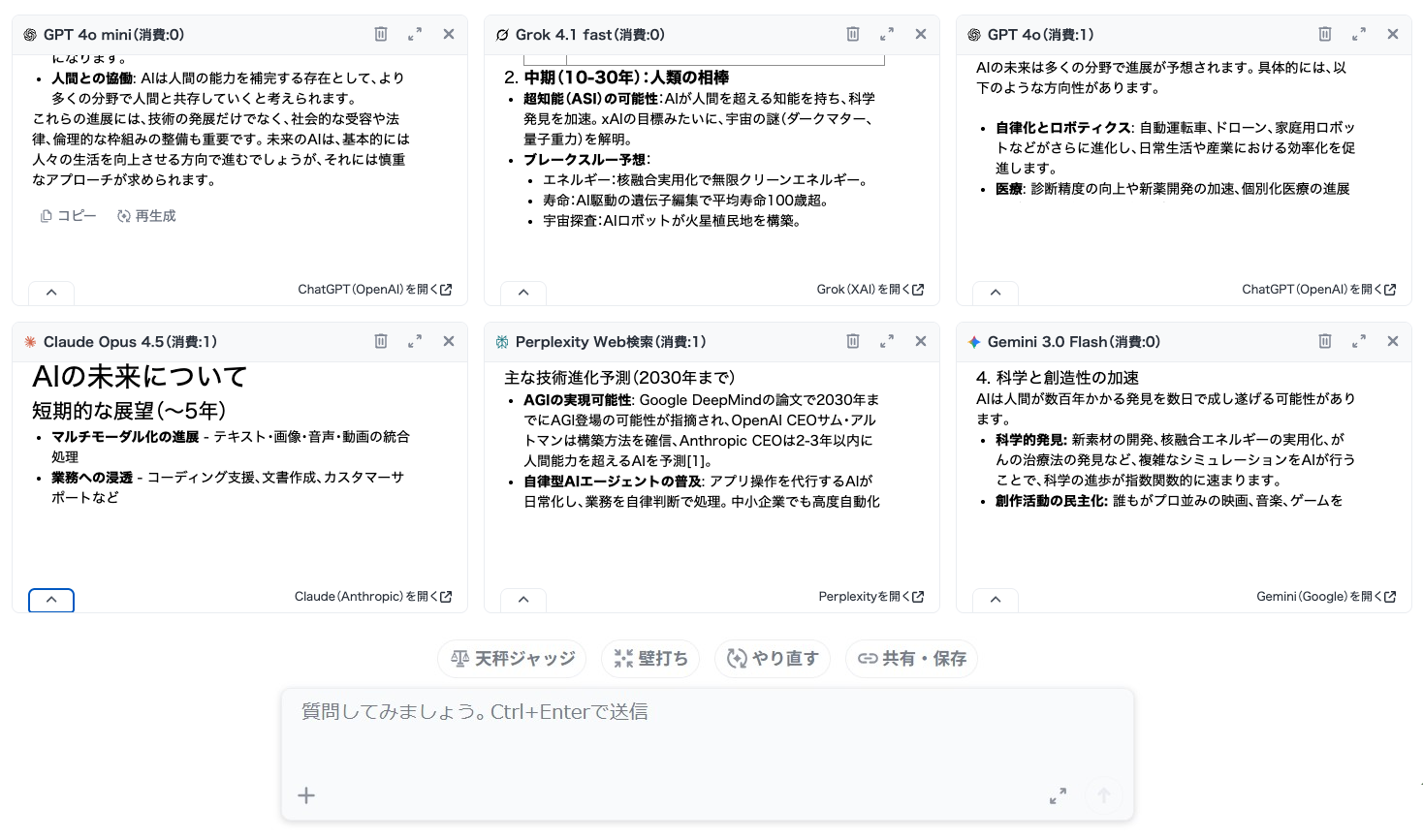Click the plus attachment icon in input box
This screenshot has width=1423, height=840.
coord(306,795)
